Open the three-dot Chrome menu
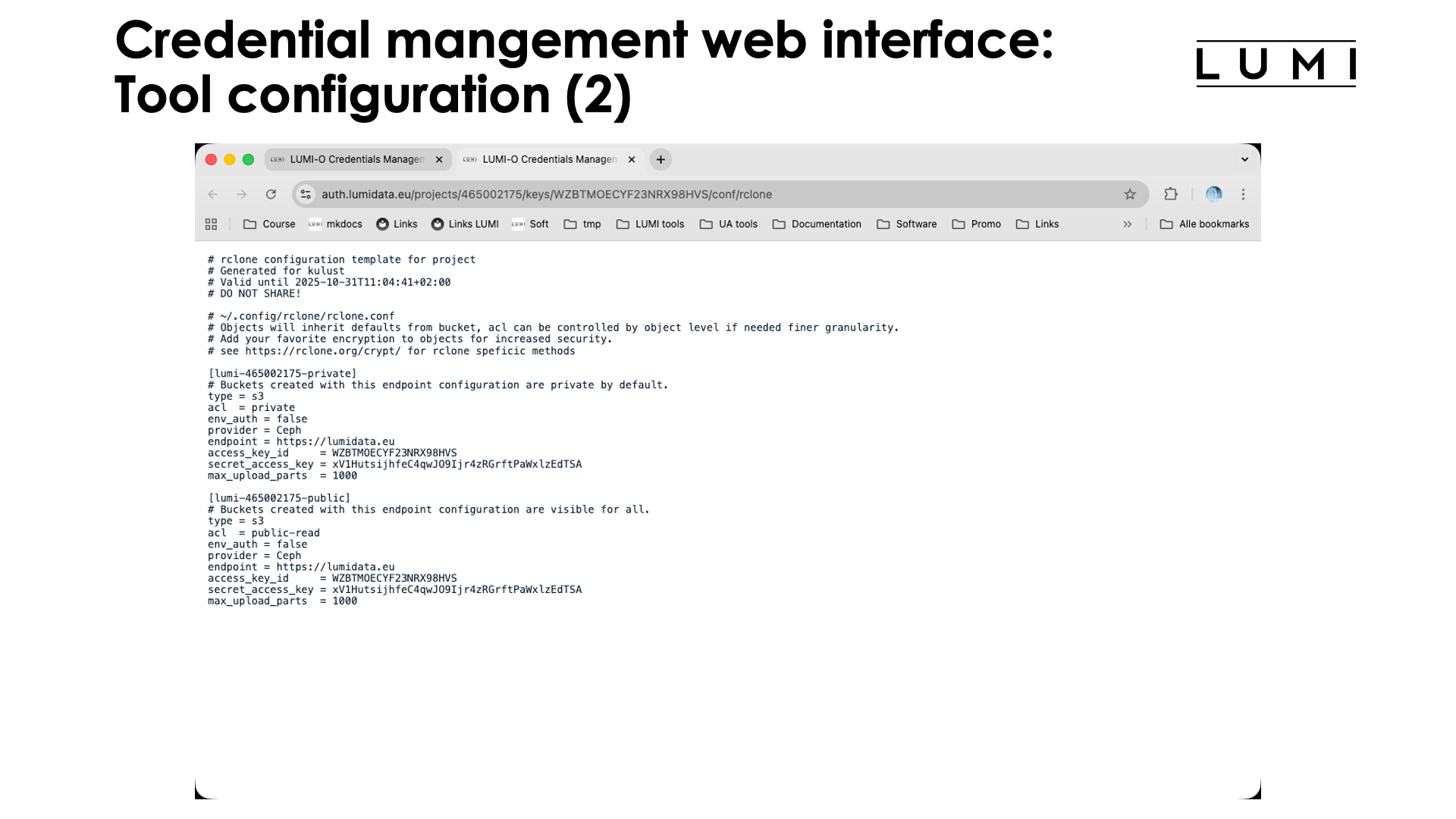The width and height of the screenshot is (1456, 819). pyautogui.click(x=1244, y=194)
